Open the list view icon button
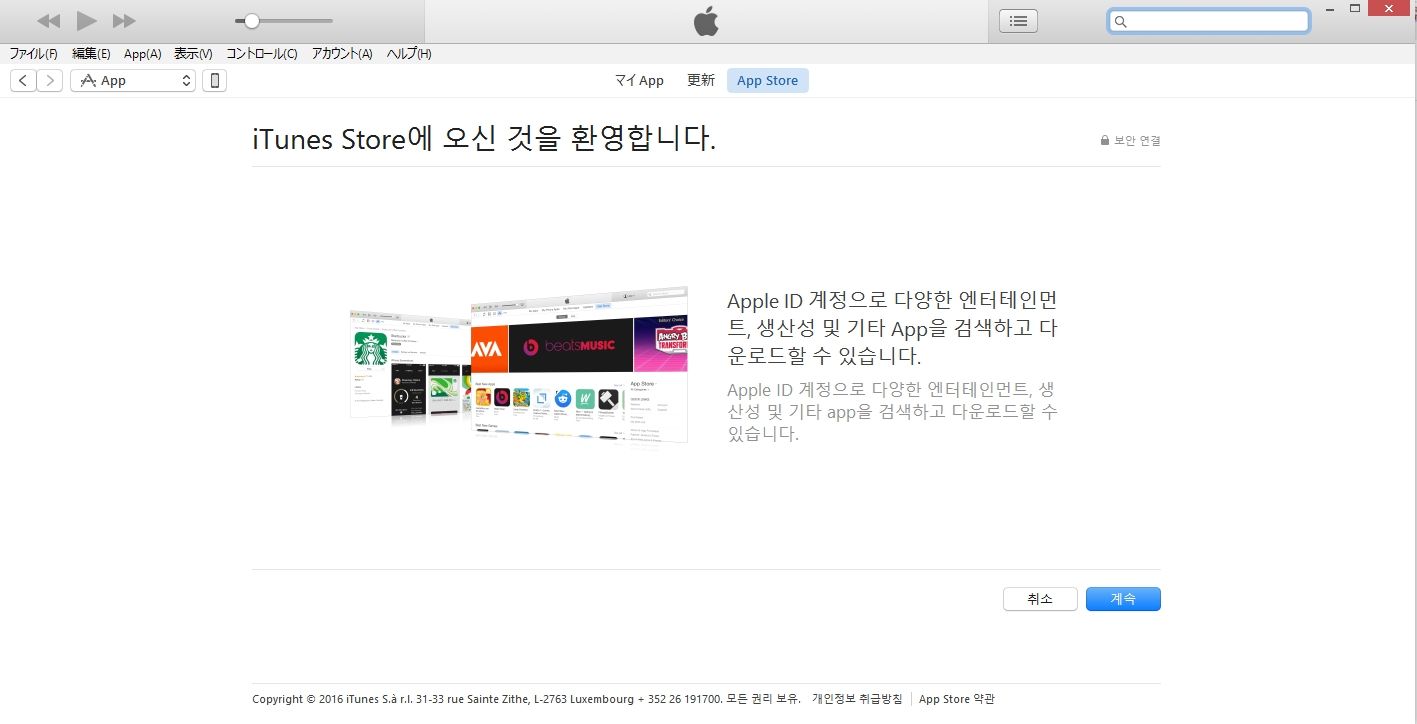The width and height of the screenshot is (1417, 724). coord(1018,21)
